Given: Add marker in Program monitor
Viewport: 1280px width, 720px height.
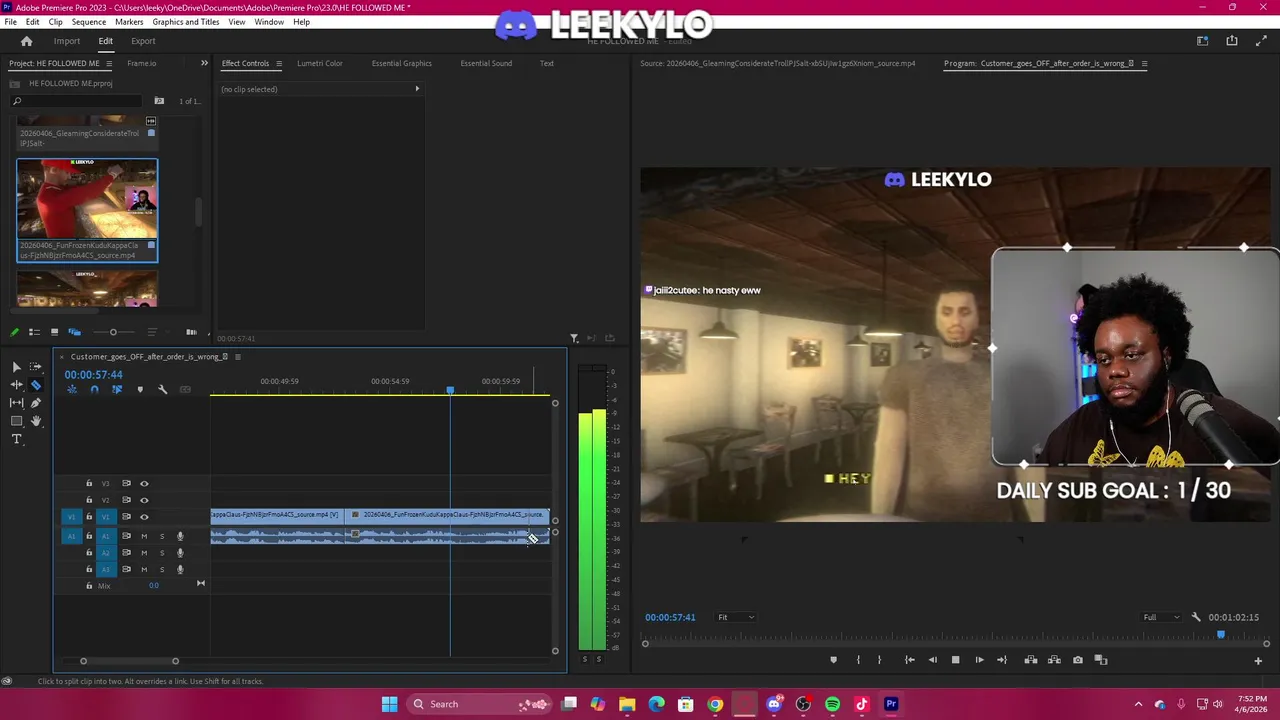Looking at the screenshot, I should 833,660.
